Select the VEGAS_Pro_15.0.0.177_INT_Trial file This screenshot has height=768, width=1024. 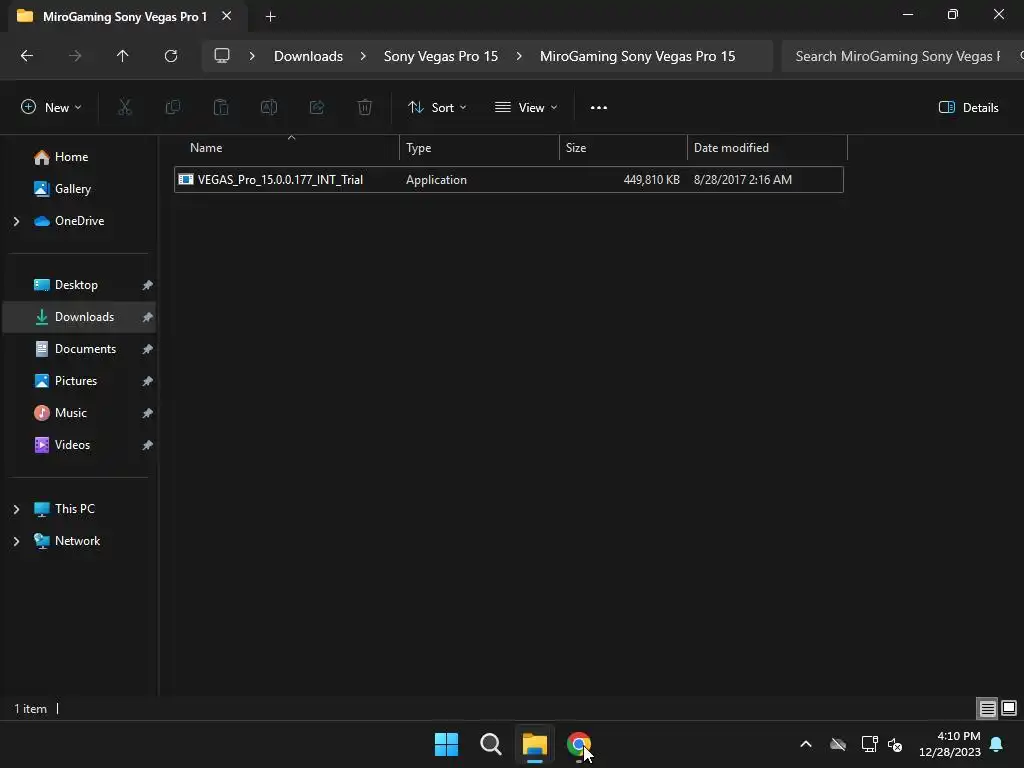pyautogui.click(x=509, y=180)
